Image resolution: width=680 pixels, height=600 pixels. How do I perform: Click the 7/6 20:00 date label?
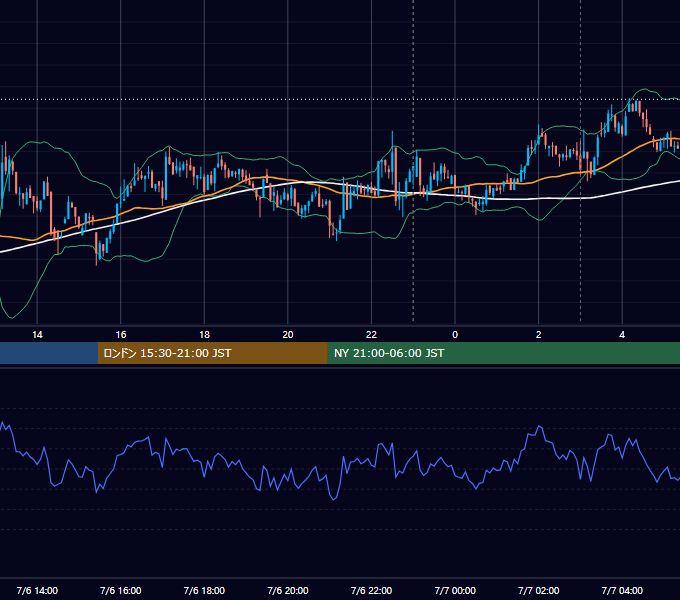pyautogui.click(x=288, y=590)
